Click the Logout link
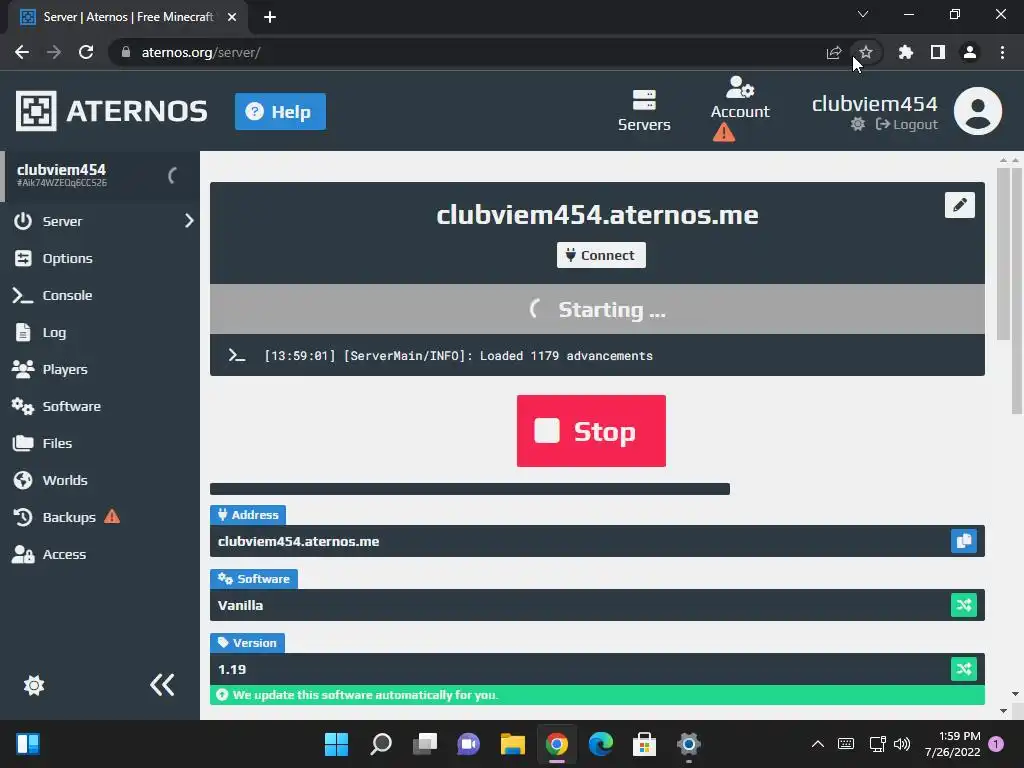The image size is (1024, 768). click(906, 124)
